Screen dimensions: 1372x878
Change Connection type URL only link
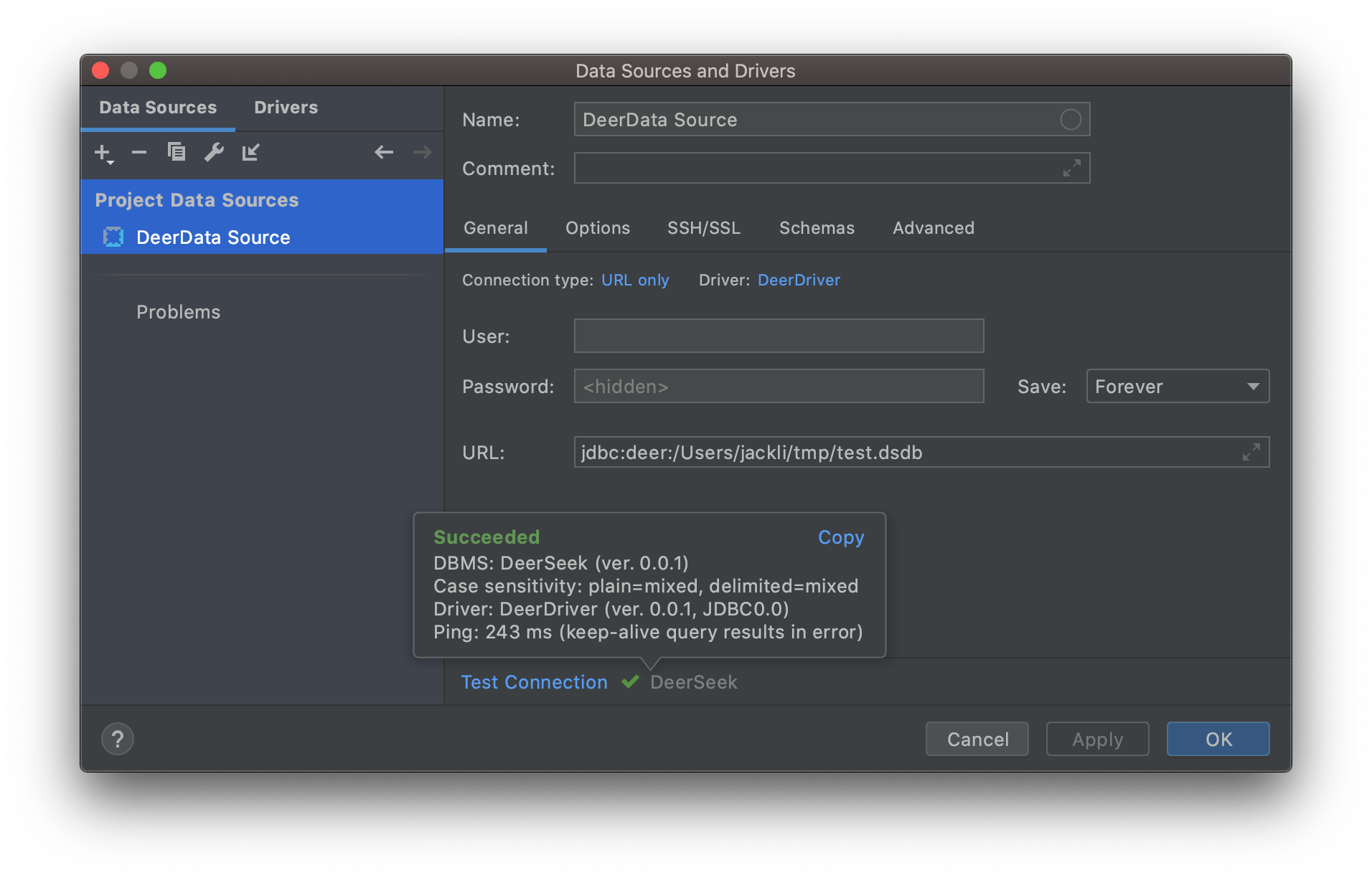[x=635, y=280]
